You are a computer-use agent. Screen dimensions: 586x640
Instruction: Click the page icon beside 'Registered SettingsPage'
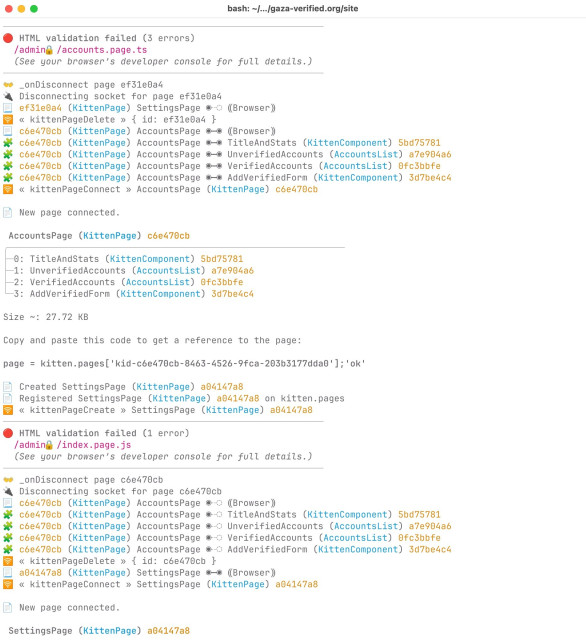pos(8,398)
